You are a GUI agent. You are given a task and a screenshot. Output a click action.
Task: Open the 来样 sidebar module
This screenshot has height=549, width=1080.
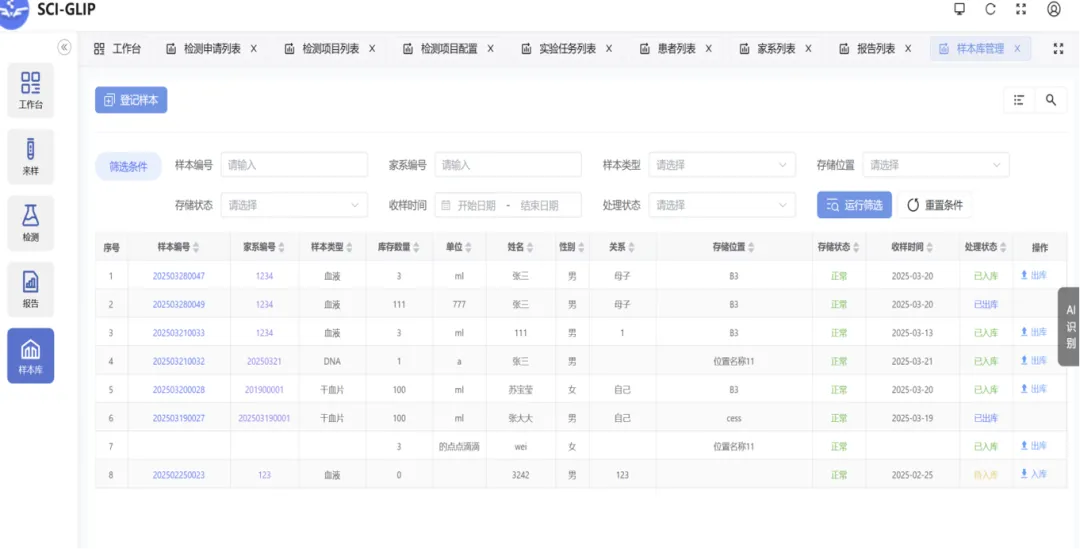click(x=30, y=156)
